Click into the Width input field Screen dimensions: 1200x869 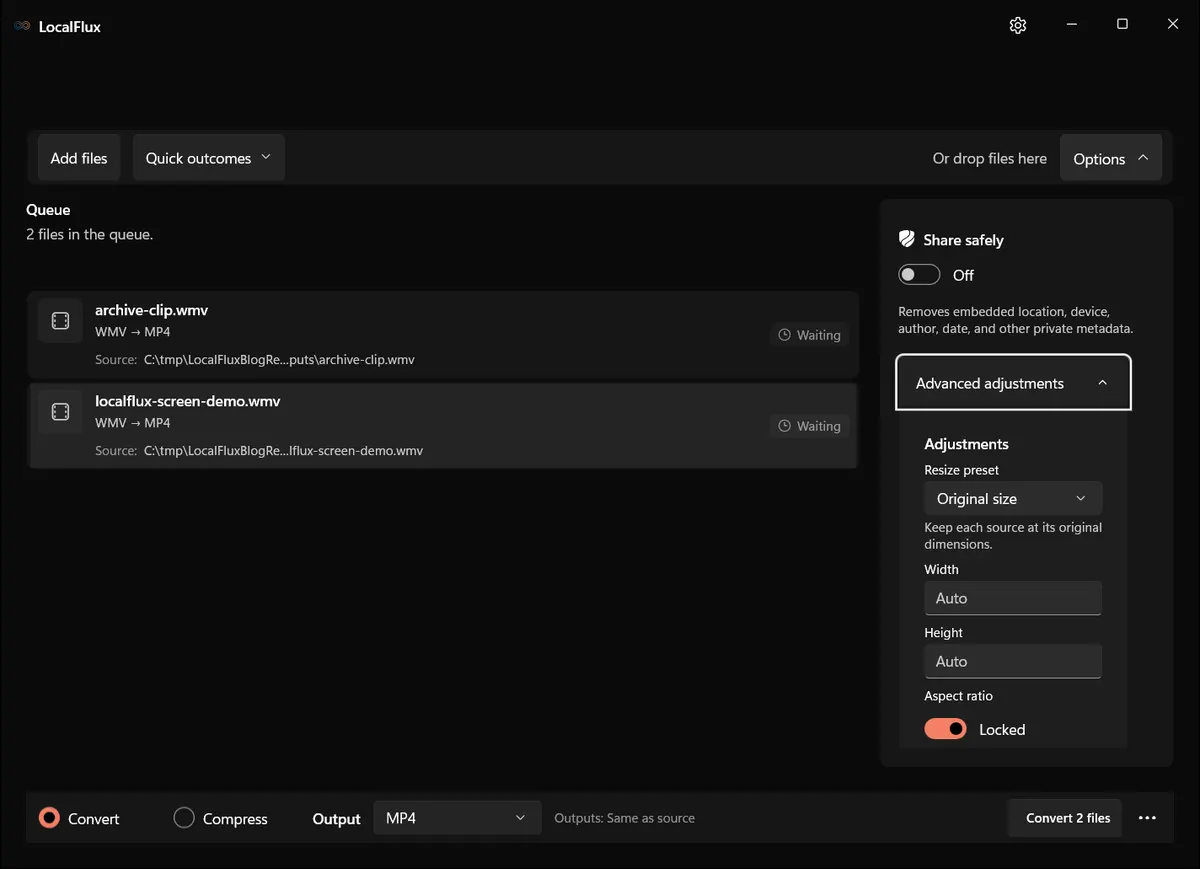coord(1013,598)
